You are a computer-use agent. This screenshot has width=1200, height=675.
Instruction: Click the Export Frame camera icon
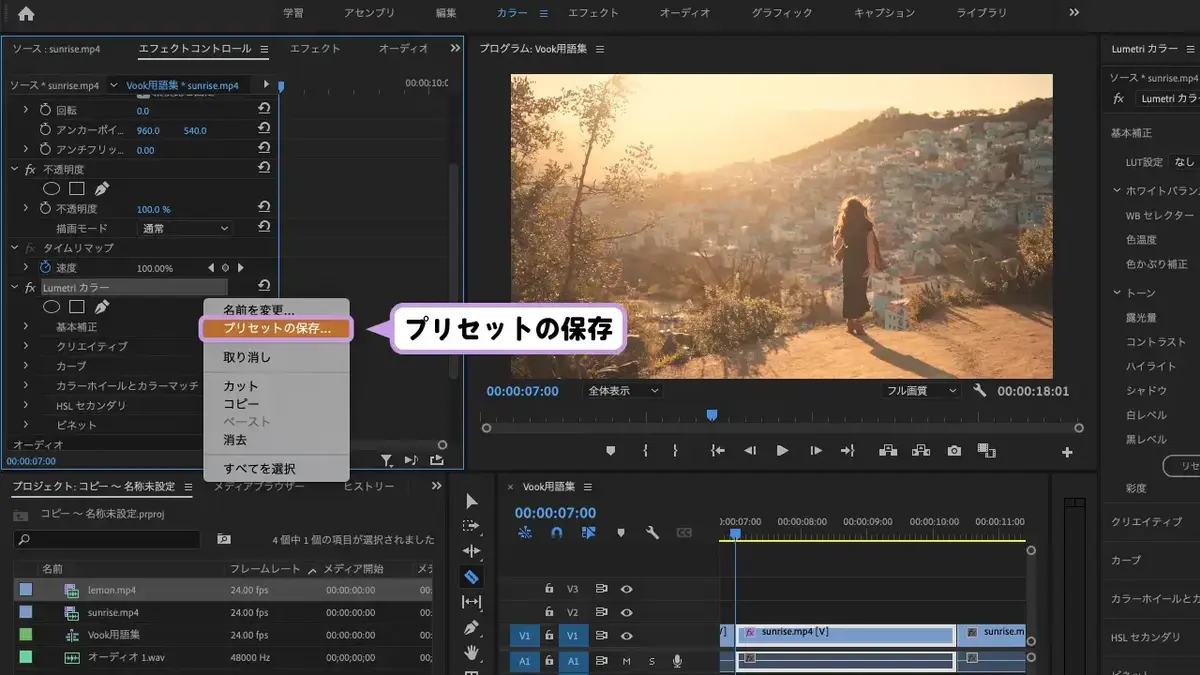point(954,451)
